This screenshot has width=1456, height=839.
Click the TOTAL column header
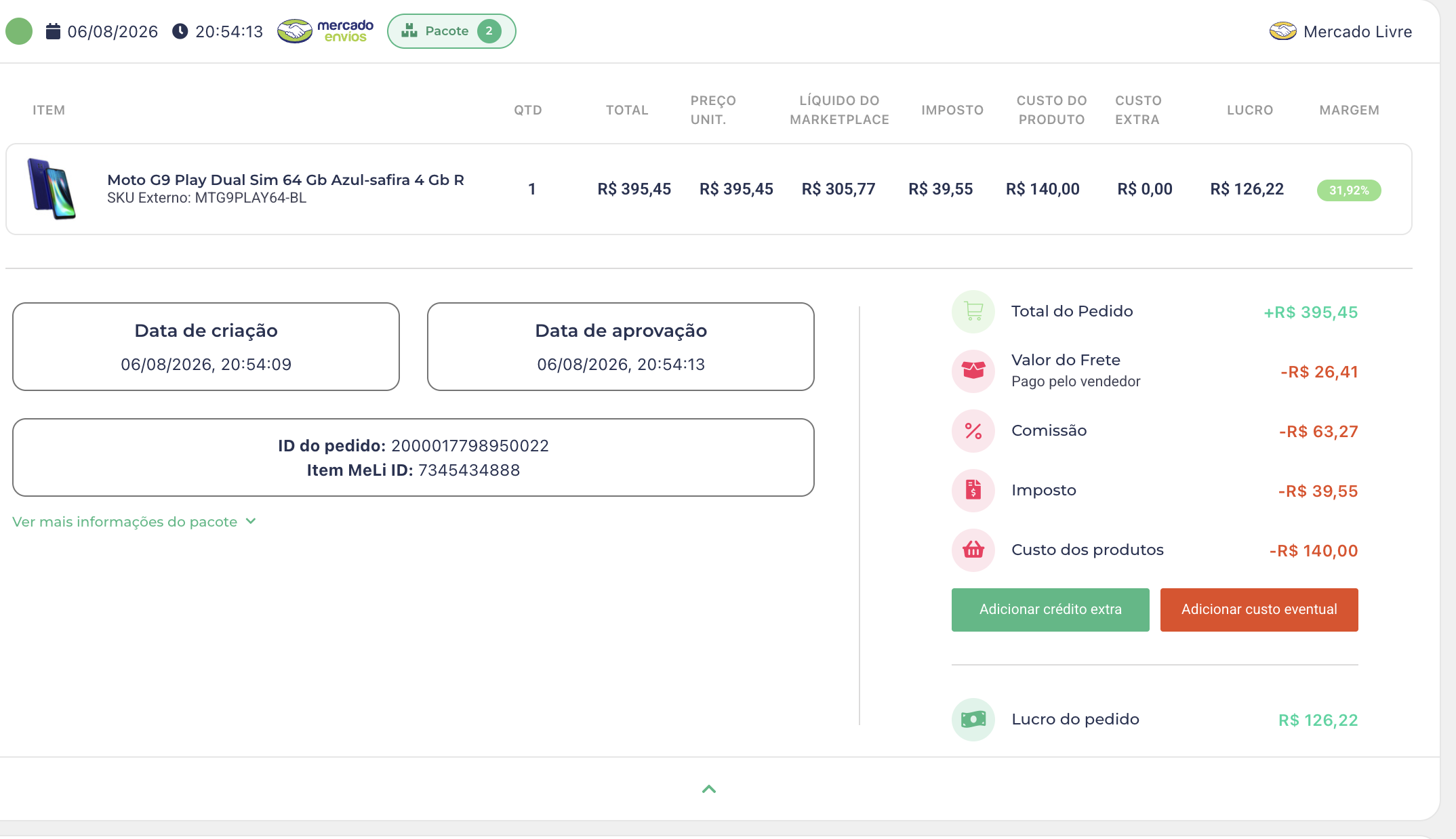[x=627, y=110]
